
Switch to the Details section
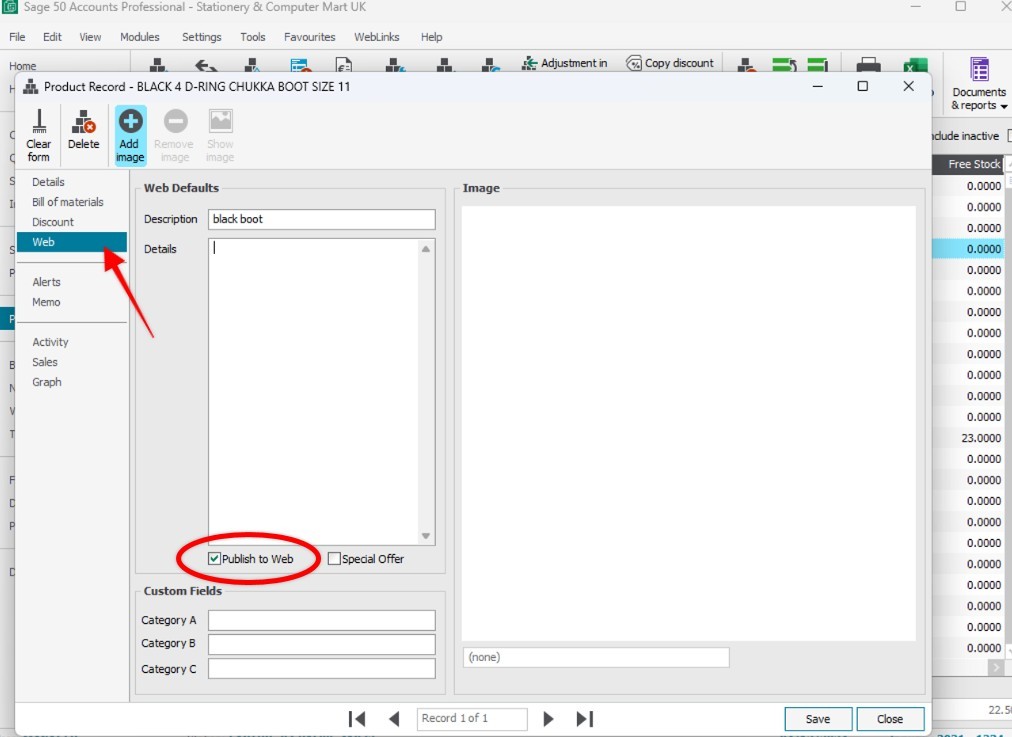point(48,182)
